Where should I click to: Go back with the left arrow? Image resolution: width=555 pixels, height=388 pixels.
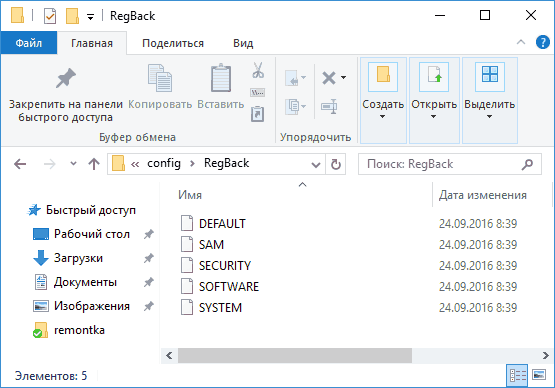20,164
